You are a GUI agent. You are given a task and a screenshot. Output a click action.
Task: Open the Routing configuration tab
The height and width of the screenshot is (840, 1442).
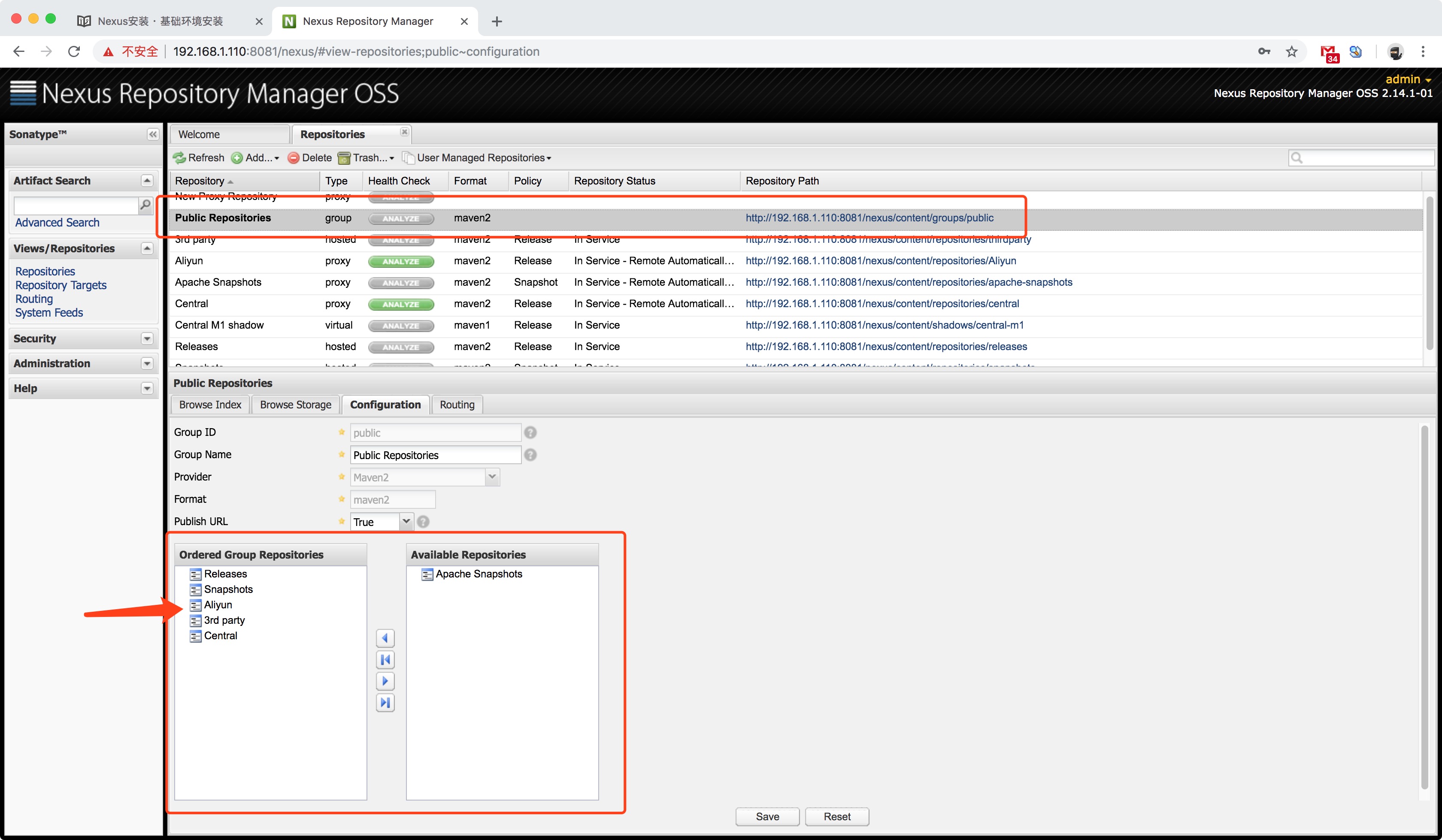(x=457, y=405)
